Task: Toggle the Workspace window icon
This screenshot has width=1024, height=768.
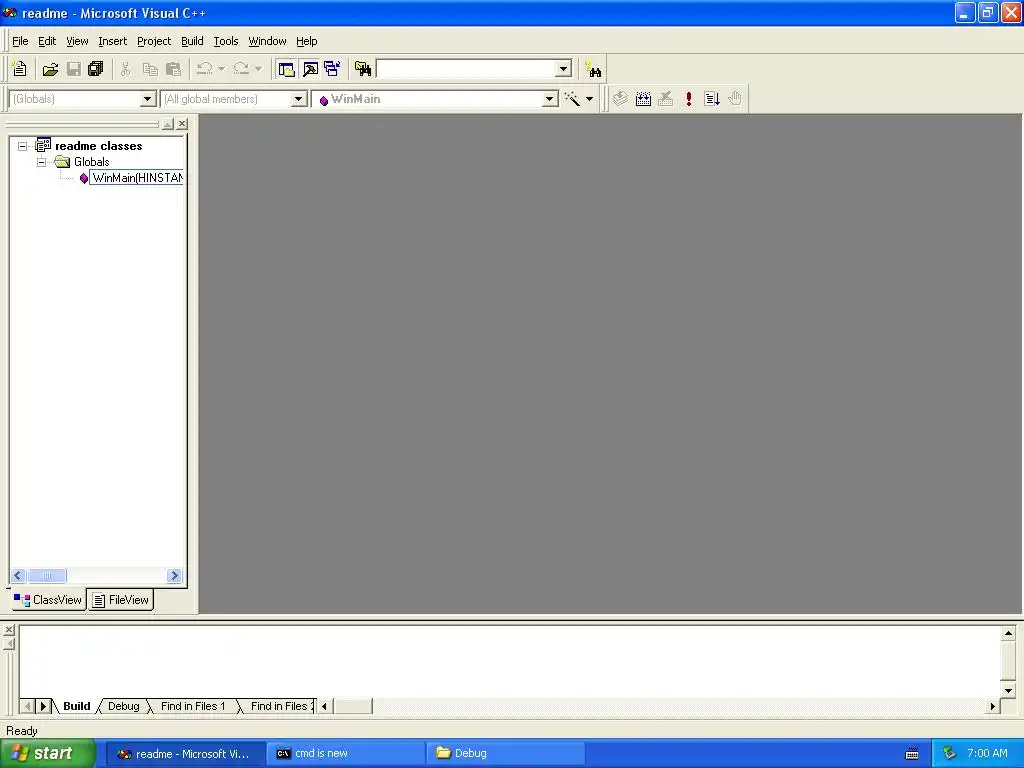Action: point(286,69)
